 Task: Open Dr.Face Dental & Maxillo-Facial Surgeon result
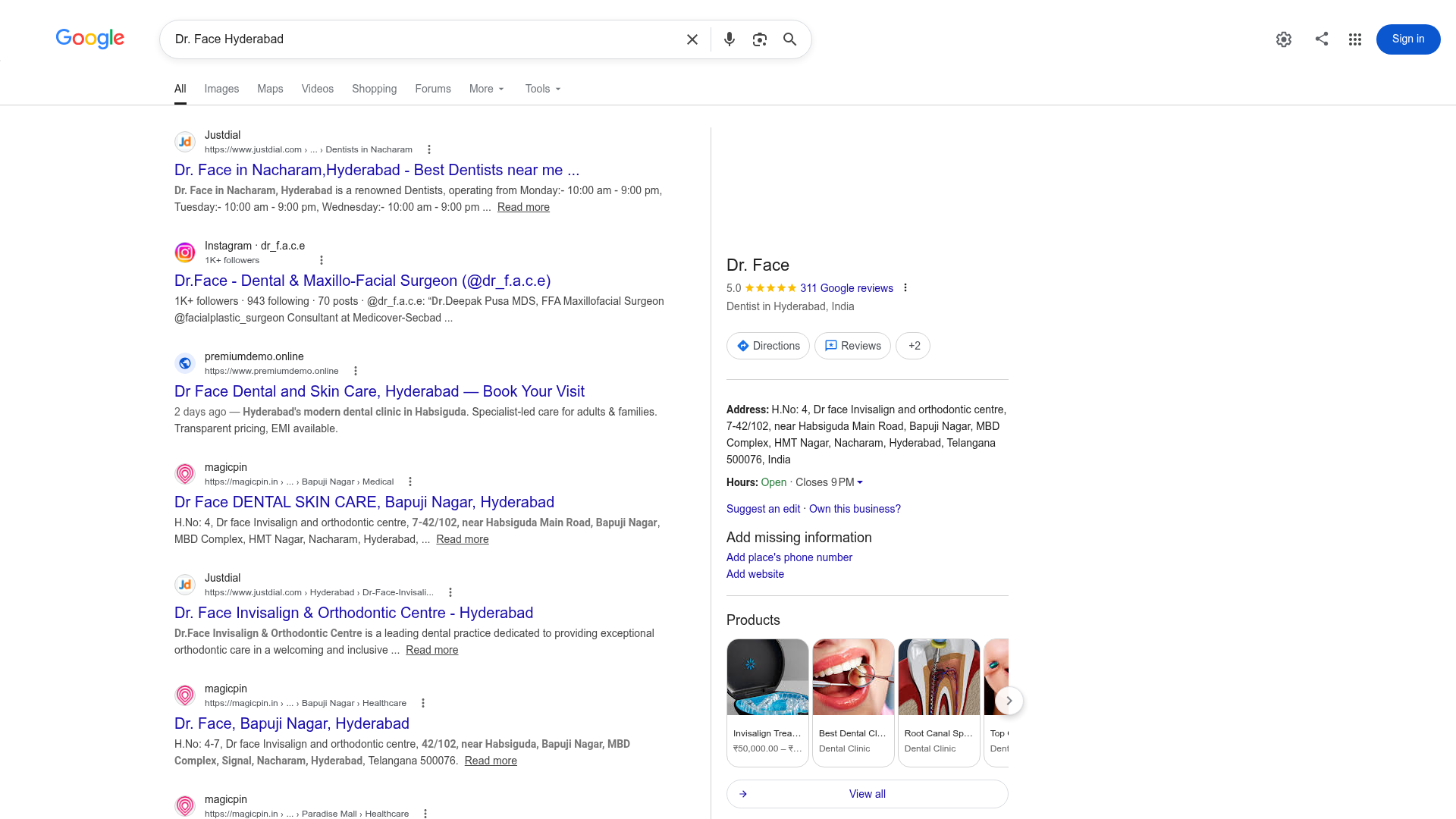(362, 281)
